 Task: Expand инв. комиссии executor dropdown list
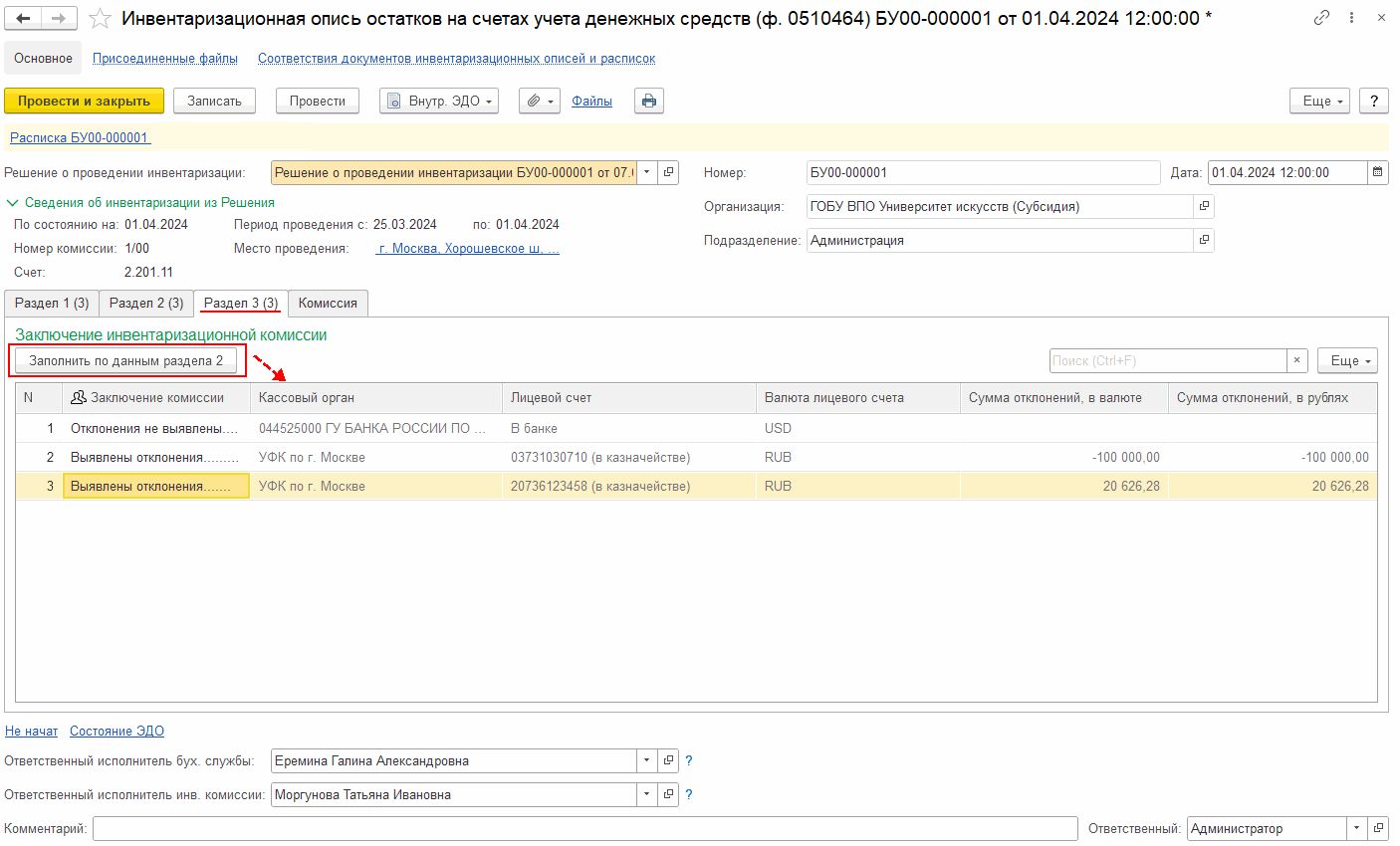647,794
